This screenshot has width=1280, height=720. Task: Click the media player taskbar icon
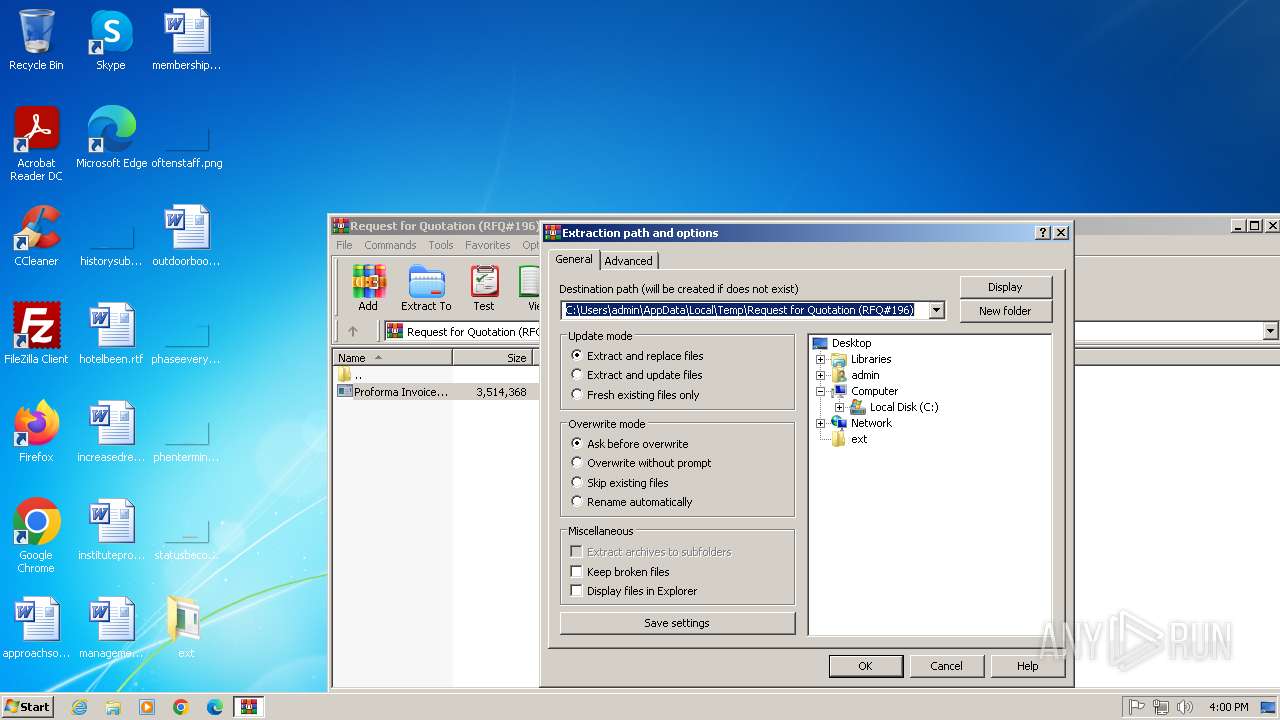coord(147,707)
